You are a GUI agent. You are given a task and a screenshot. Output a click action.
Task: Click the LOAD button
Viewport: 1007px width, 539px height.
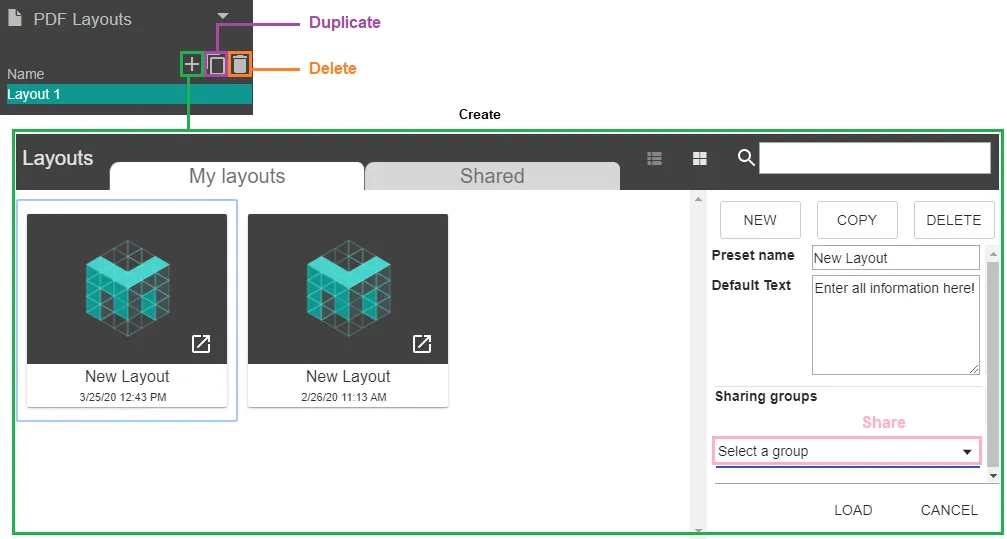click(x=853, y=510)
